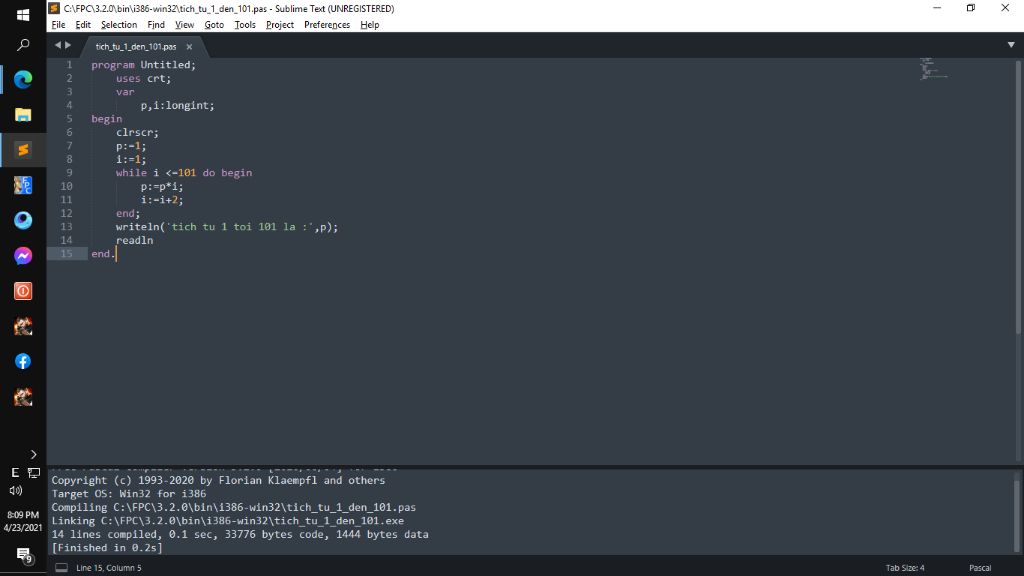Open the View menu
This screenshot has height=576, width=1024.
[184, 25]
